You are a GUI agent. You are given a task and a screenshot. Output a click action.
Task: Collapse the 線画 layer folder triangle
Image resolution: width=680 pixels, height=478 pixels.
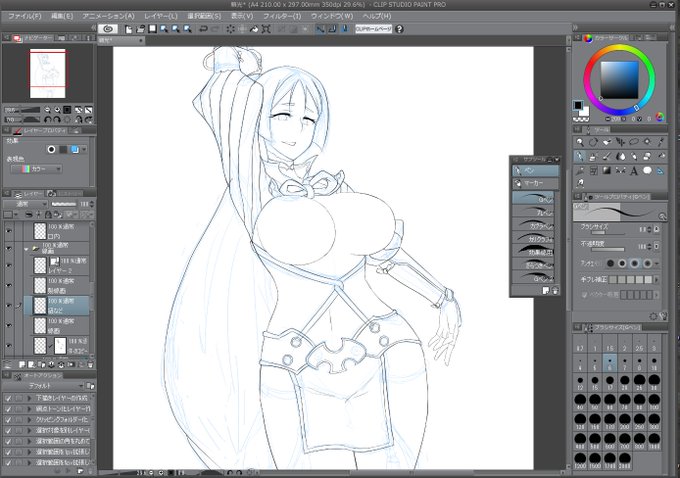pyautogui.click(x=26, y=249)
